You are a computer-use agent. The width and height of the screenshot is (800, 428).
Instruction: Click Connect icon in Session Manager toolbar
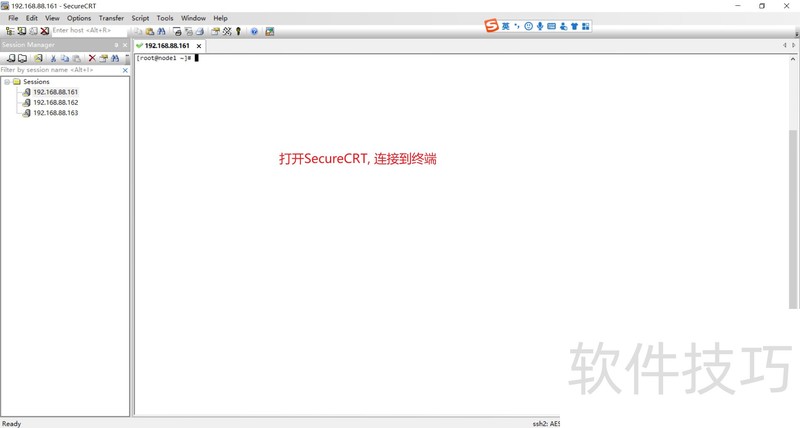(11, 59)
